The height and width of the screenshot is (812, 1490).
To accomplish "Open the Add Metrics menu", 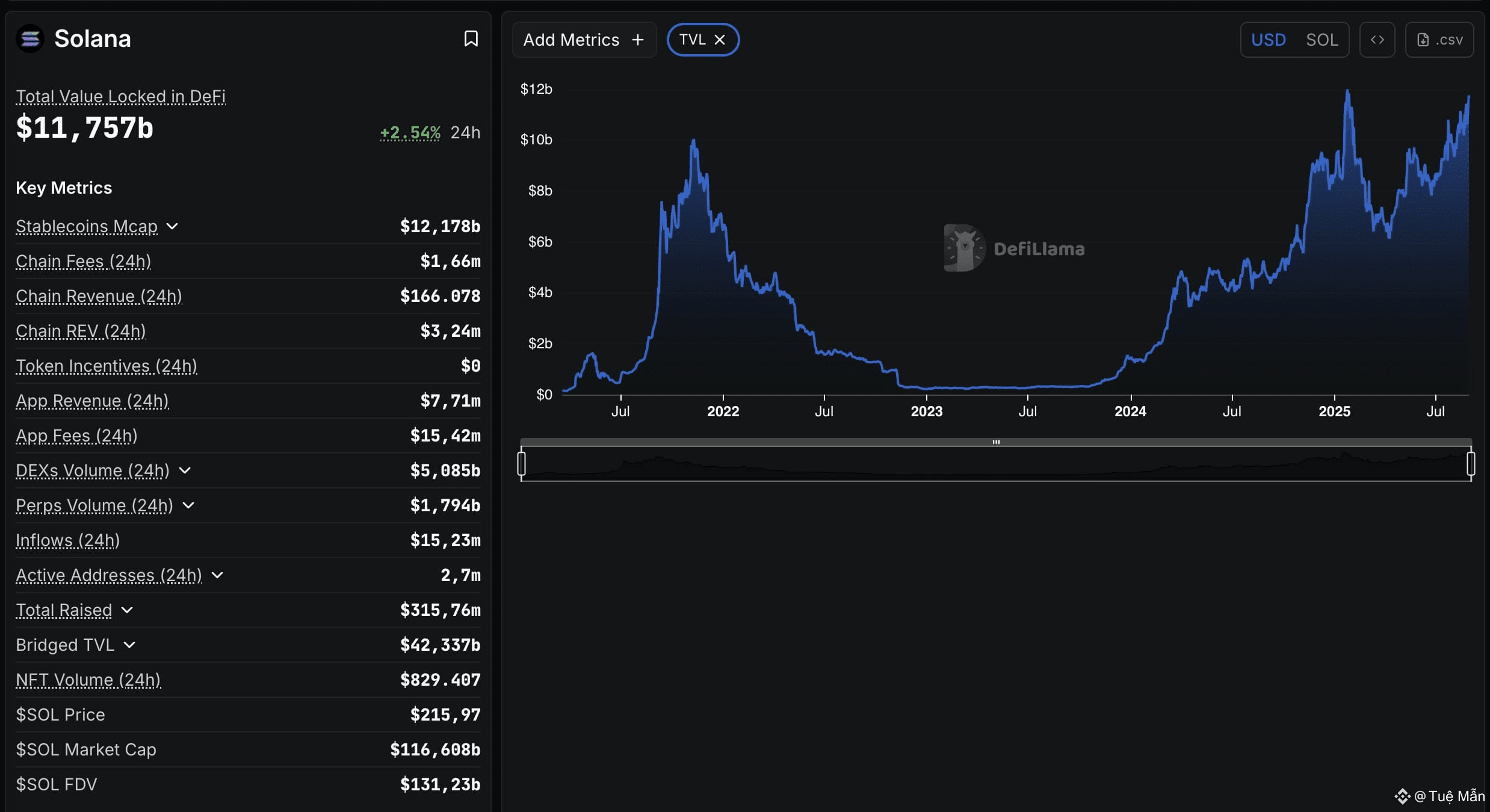I will tap(584, 40).
